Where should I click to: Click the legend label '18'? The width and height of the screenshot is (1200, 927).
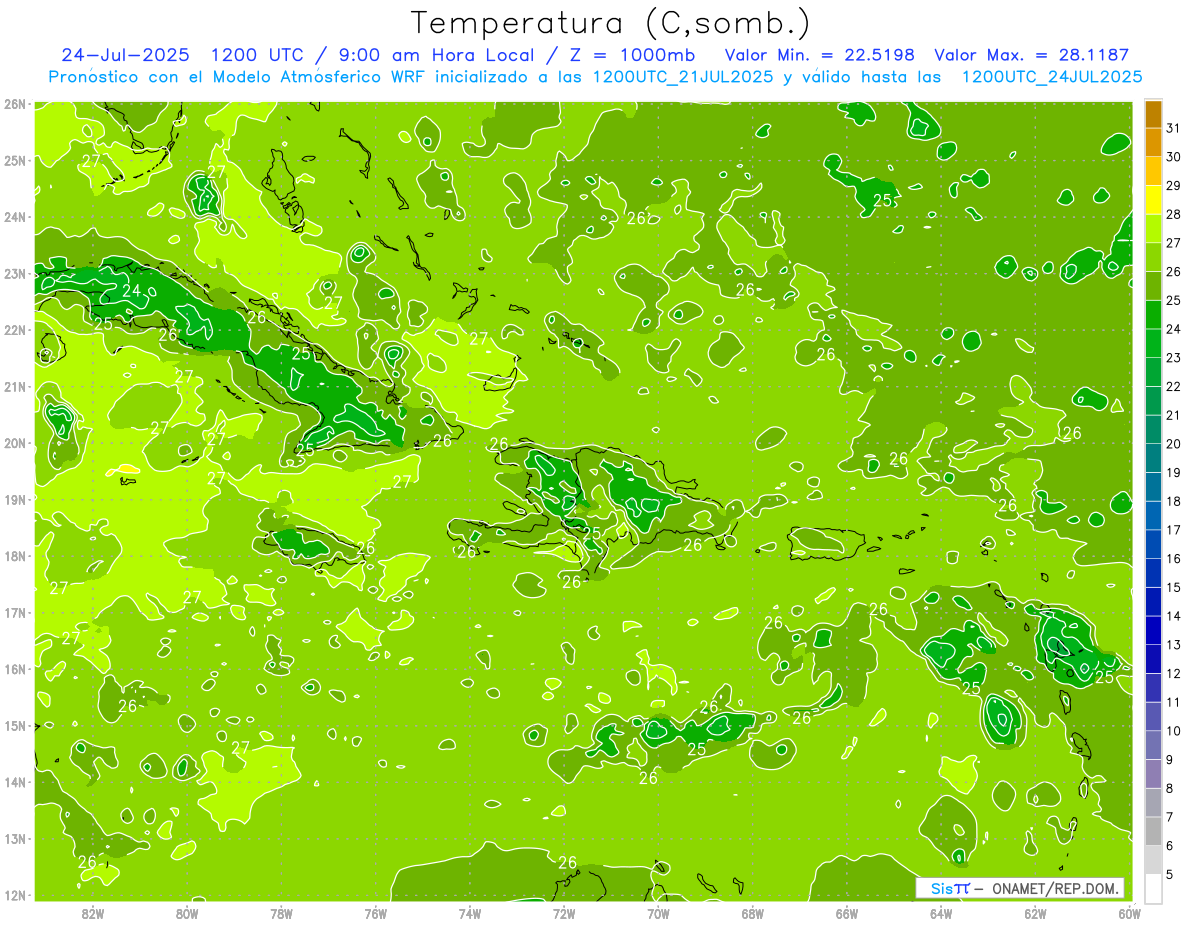(1174, 501)
